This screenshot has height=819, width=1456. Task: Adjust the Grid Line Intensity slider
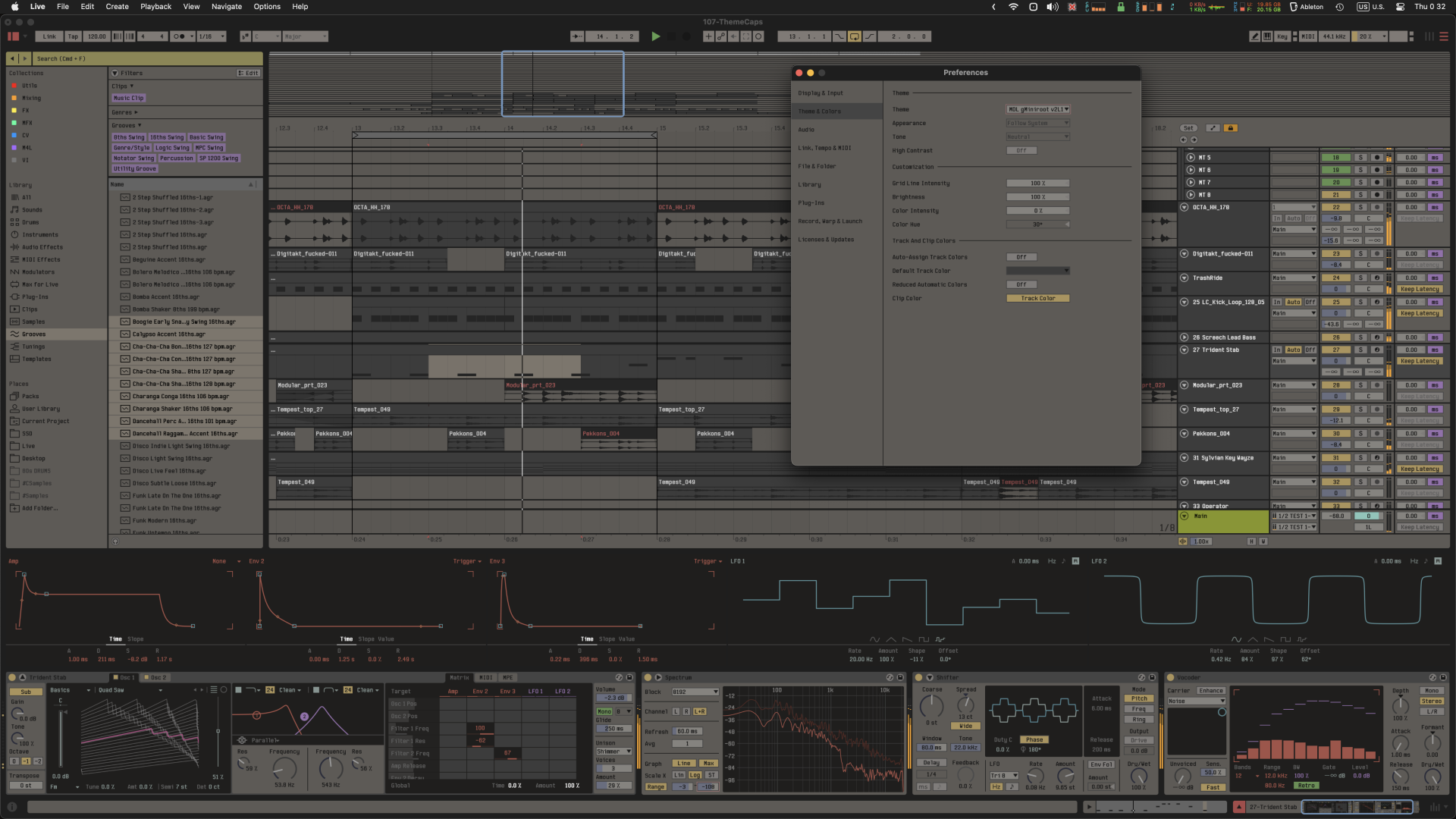[1037, 183]
